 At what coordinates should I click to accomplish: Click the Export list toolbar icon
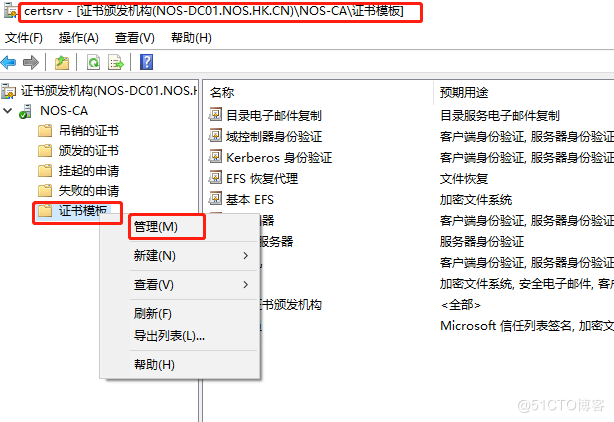coord(116,62)
